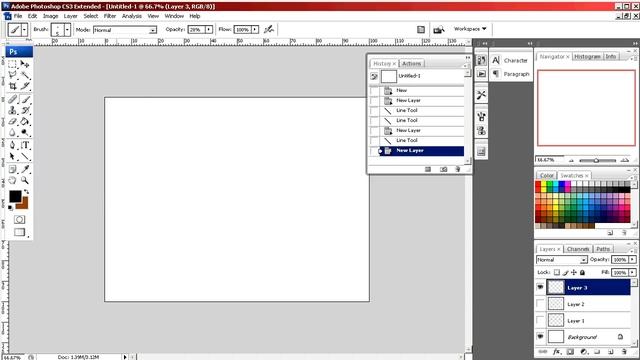The image size is (640, 360).
Task: Delete layer using trash icon in Layers panel
Action: [624, 351]
